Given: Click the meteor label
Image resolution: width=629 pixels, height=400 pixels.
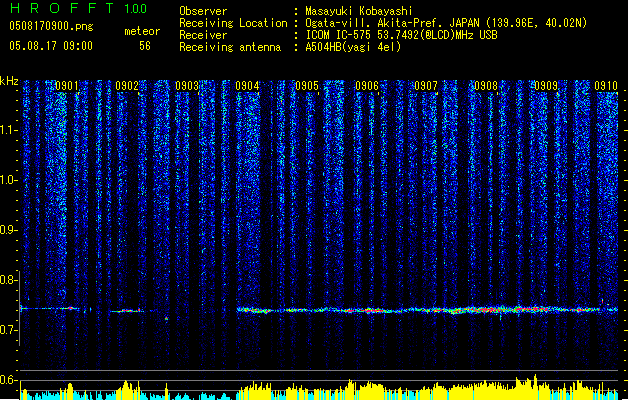Looking at the screenshot, I should tap(142, 31).
